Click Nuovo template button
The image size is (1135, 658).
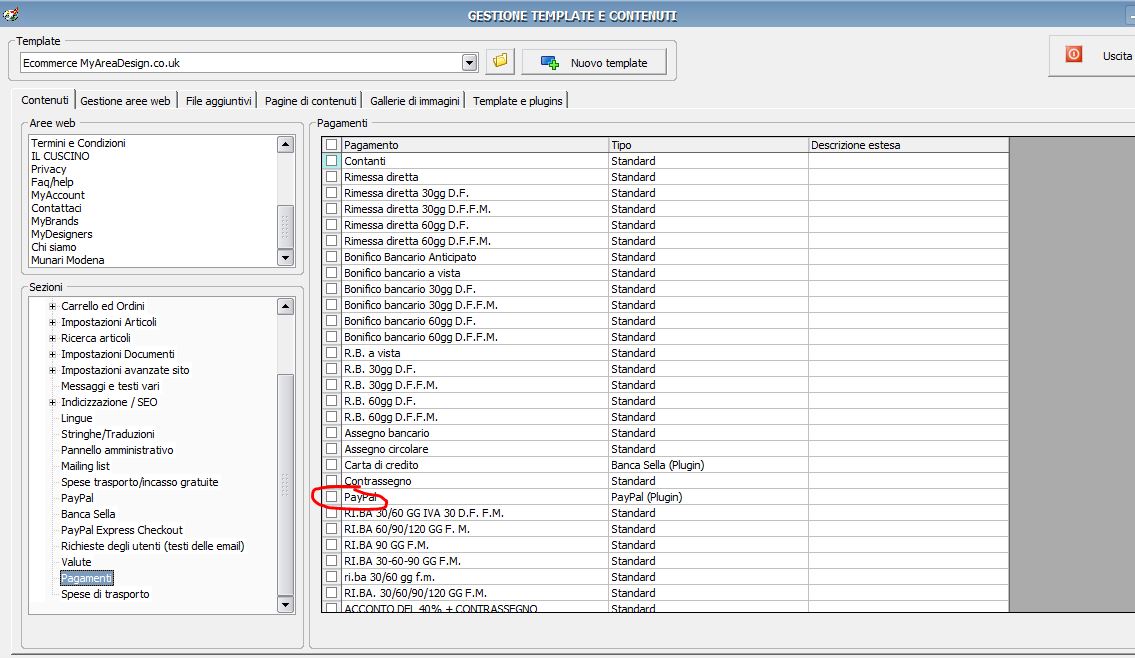(594, 62)
